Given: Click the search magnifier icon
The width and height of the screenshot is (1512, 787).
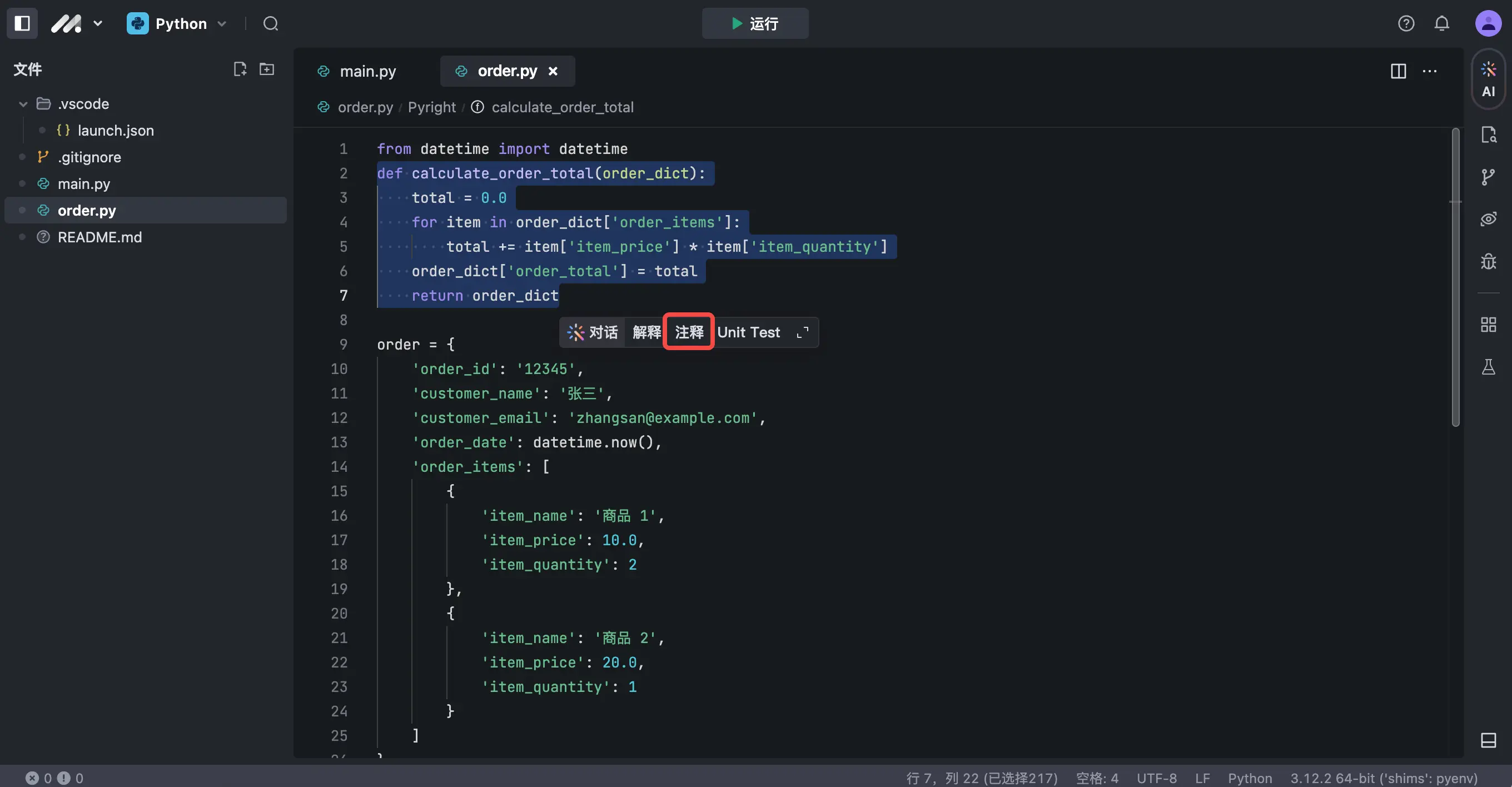Looking at the screenshot, I should tap(271, 23).
